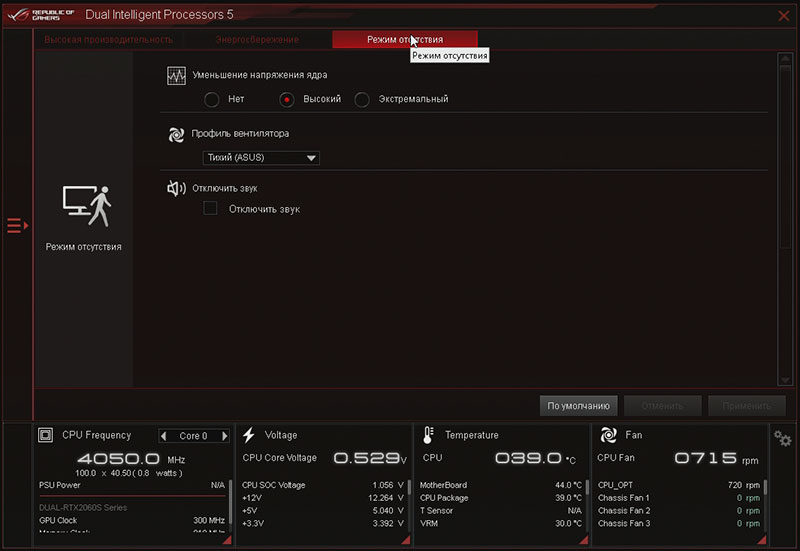Click the Away Mode walking figure icon

[x=87, y=206]
